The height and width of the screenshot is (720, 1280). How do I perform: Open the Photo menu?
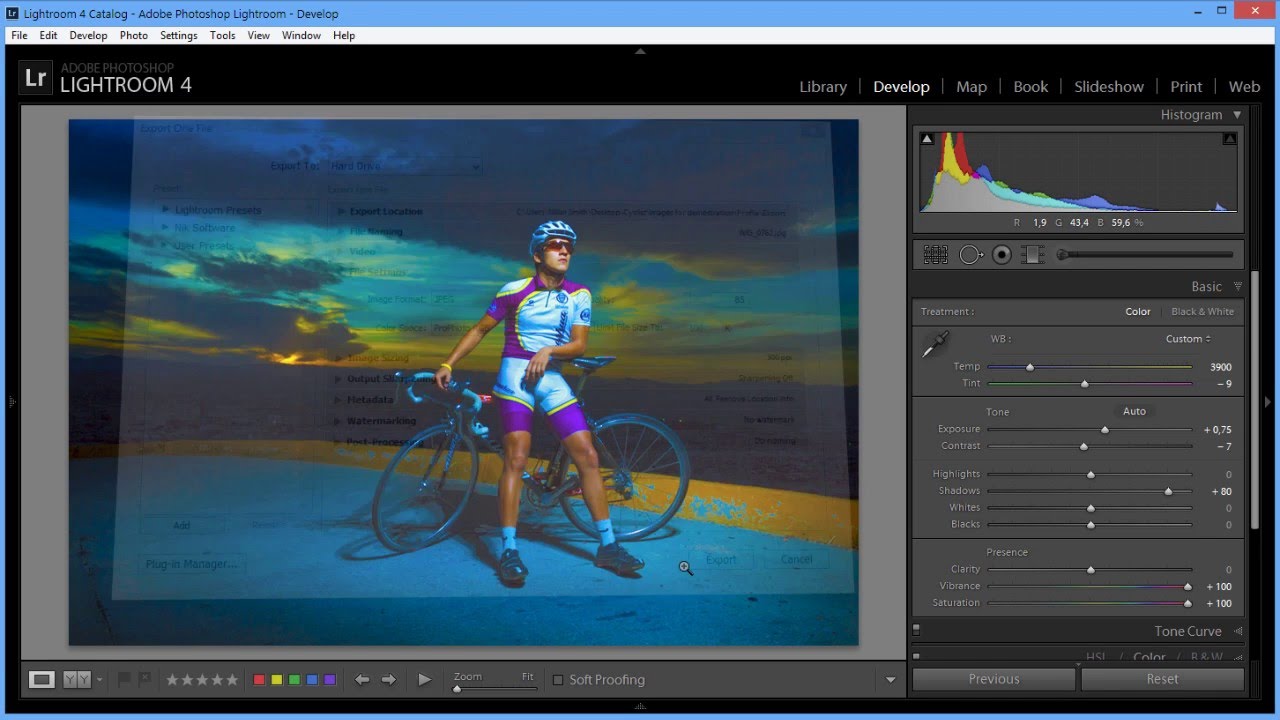133,35
